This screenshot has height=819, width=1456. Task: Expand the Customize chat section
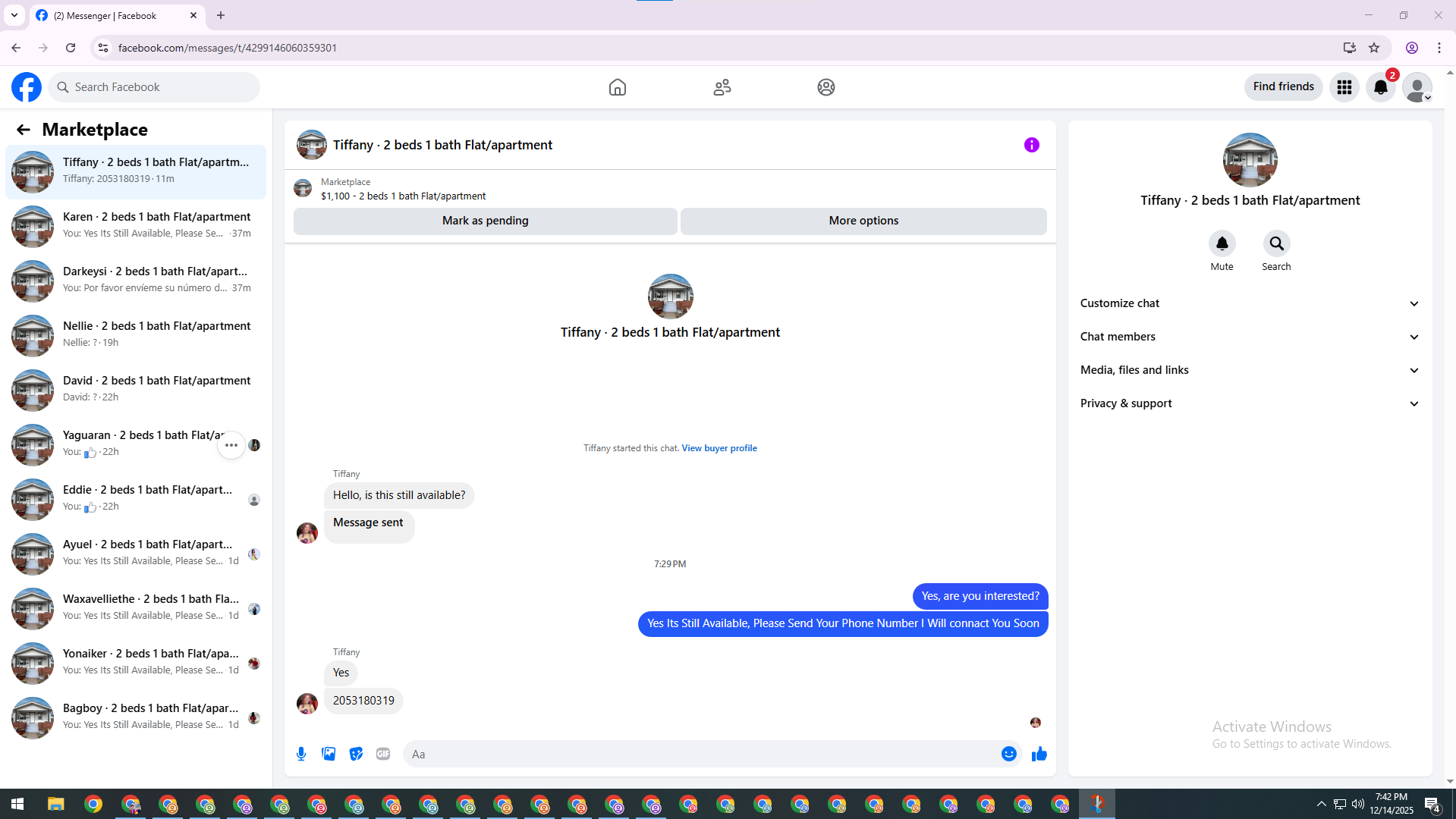(x=1250, y=303)
